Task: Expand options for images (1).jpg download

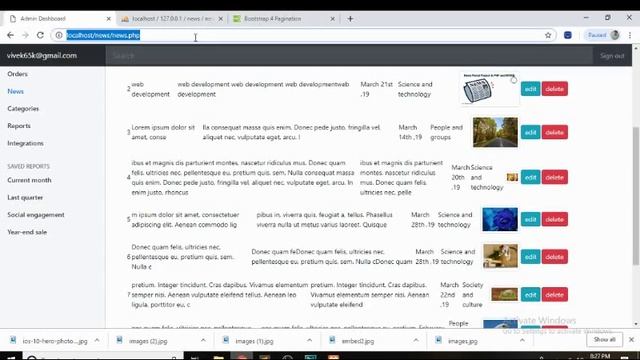Action: coord(309,340)
